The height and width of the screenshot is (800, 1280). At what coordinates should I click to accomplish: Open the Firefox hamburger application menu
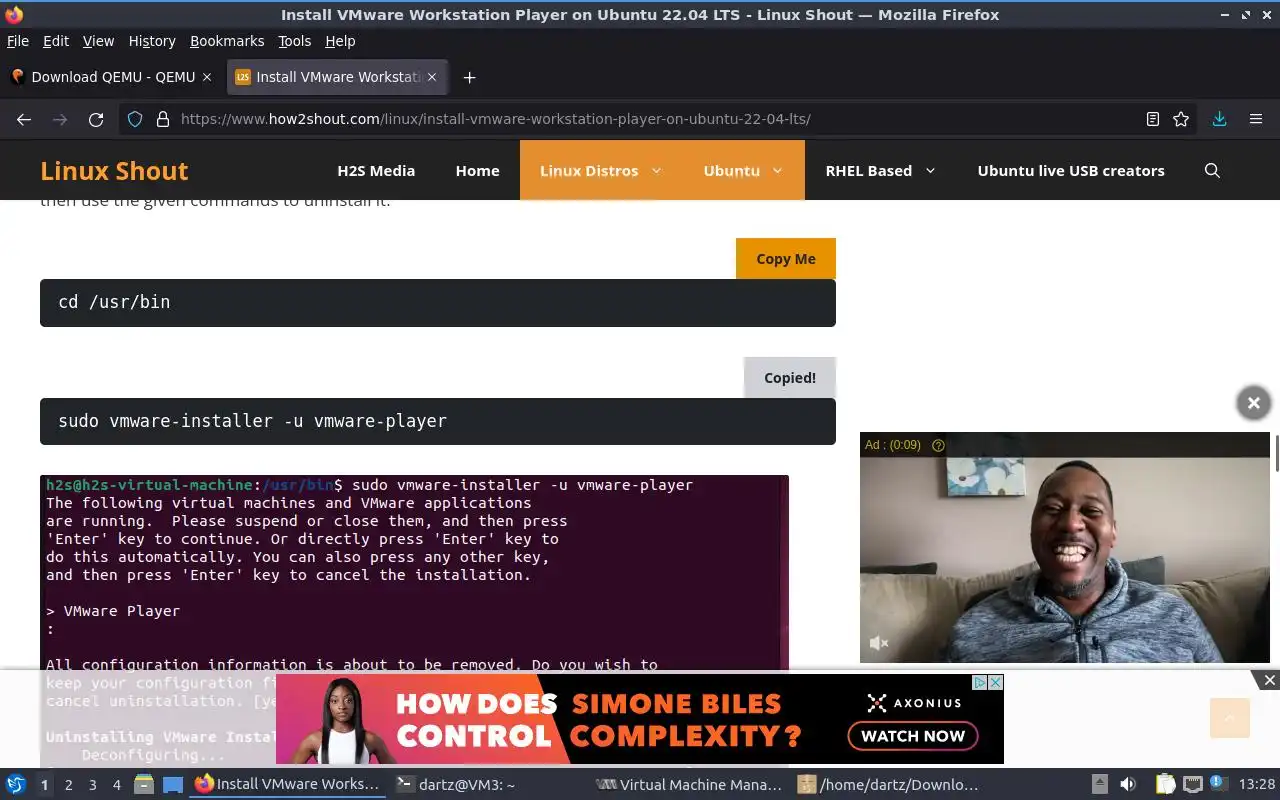point(1256,119)
